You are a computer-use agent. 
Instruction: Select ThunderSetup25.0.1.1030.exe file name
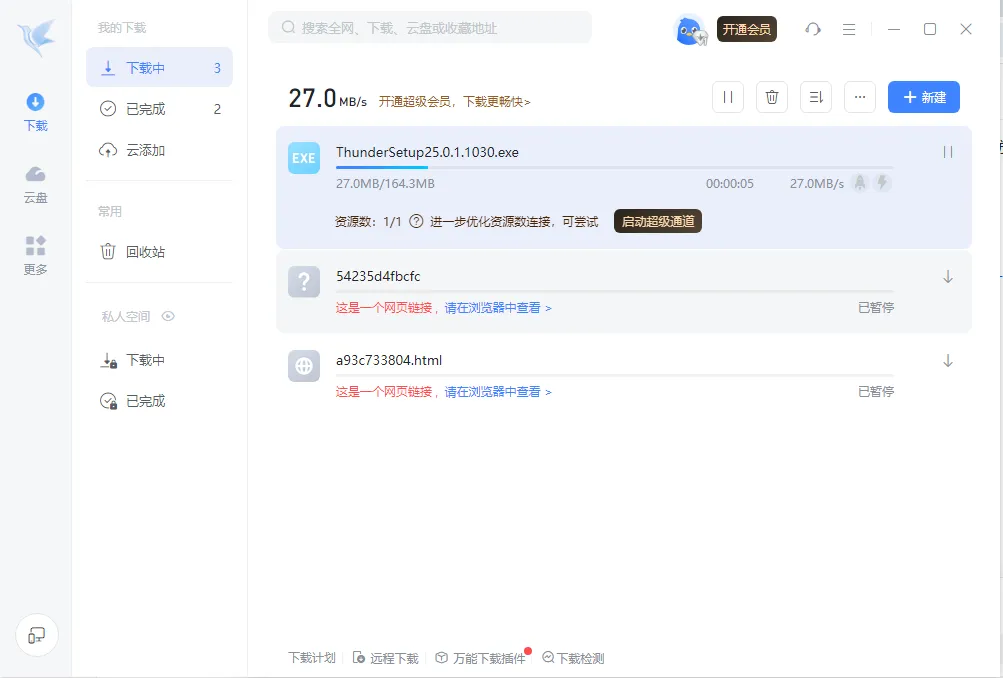427,152
